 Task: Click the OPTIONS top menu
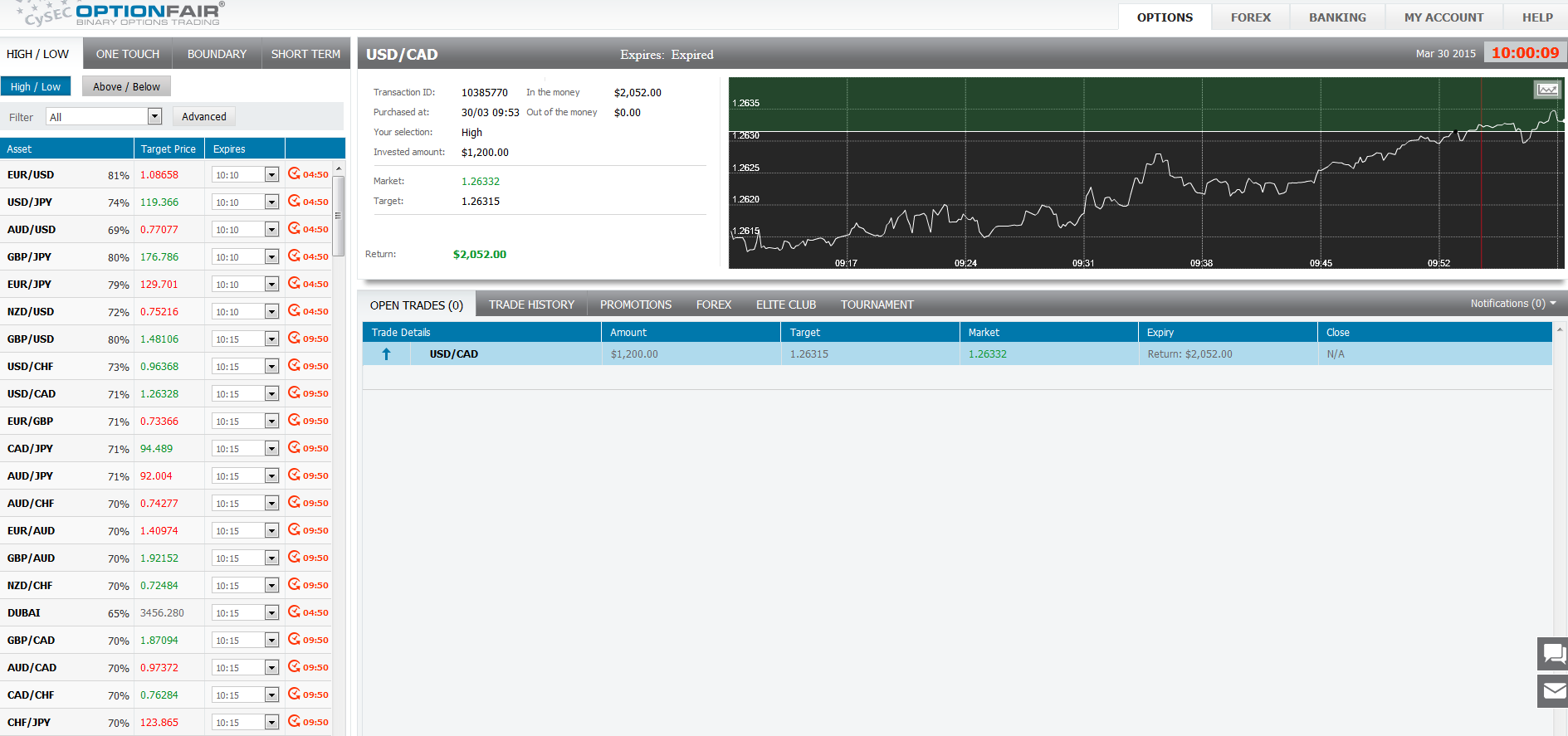point(1165,17)
